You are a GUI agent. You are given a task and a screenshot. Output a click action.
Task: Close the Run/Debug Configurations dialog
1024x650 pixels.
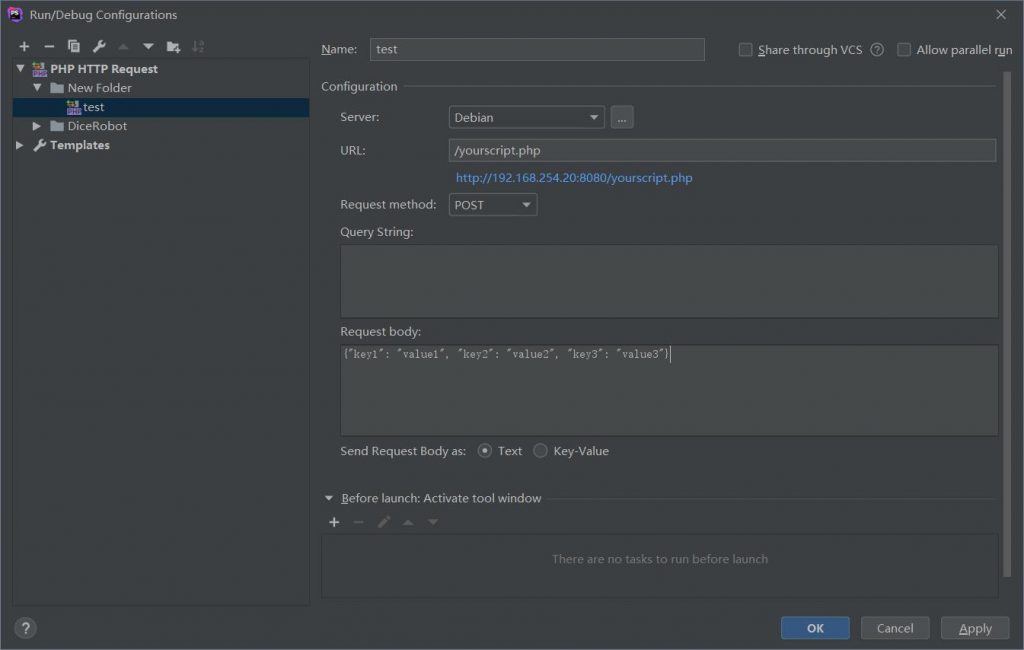[1000, 14]
